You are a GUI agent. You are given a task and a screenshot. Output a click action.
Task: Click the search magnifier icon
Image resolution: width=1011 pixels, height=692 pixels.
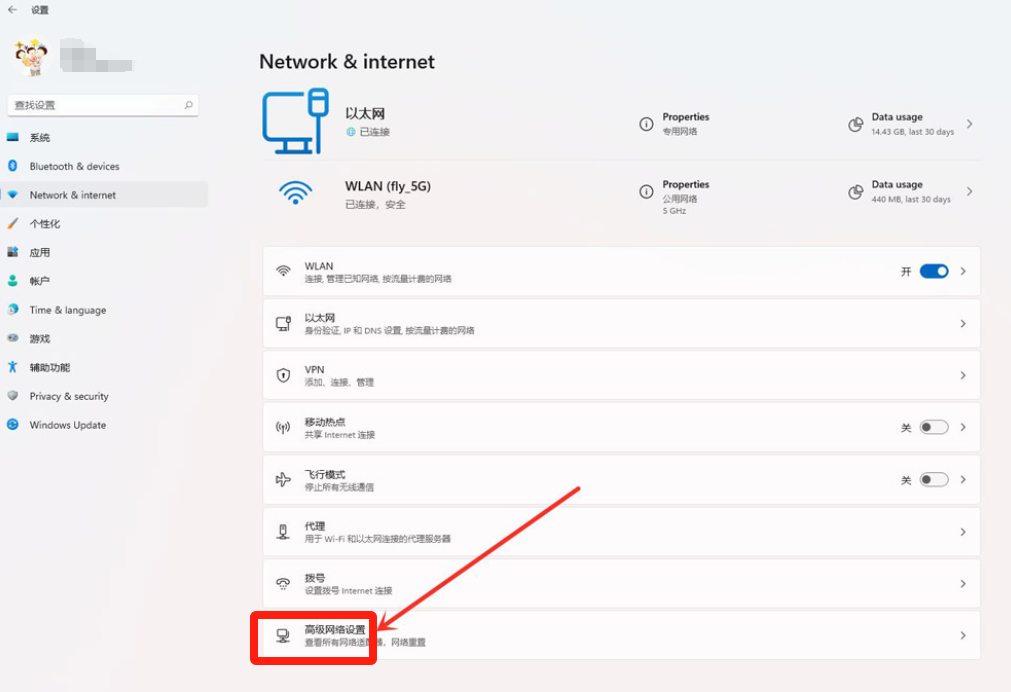point(188,105)
